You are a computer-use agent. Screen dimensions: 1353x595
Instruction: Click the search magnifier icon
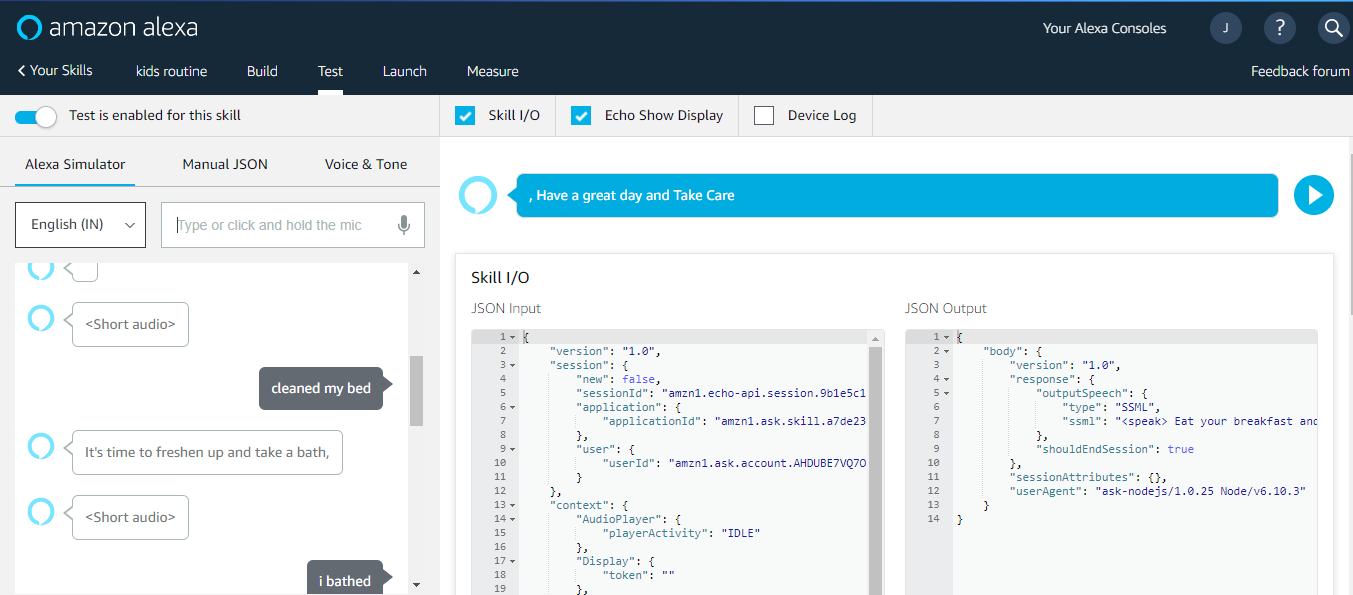tap(1333, 28)
